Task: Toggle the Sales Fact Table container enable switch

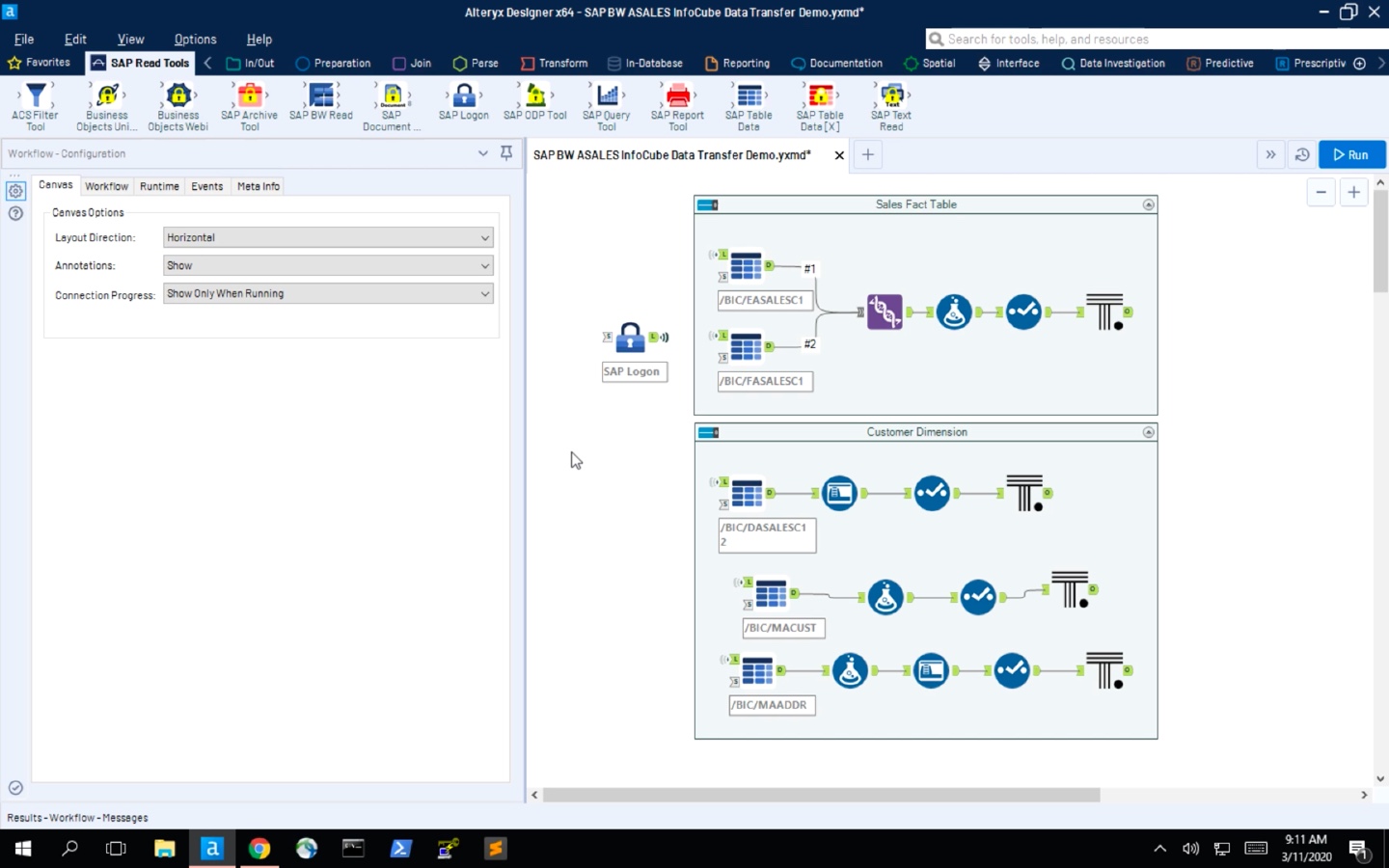Action: (708, 204)
